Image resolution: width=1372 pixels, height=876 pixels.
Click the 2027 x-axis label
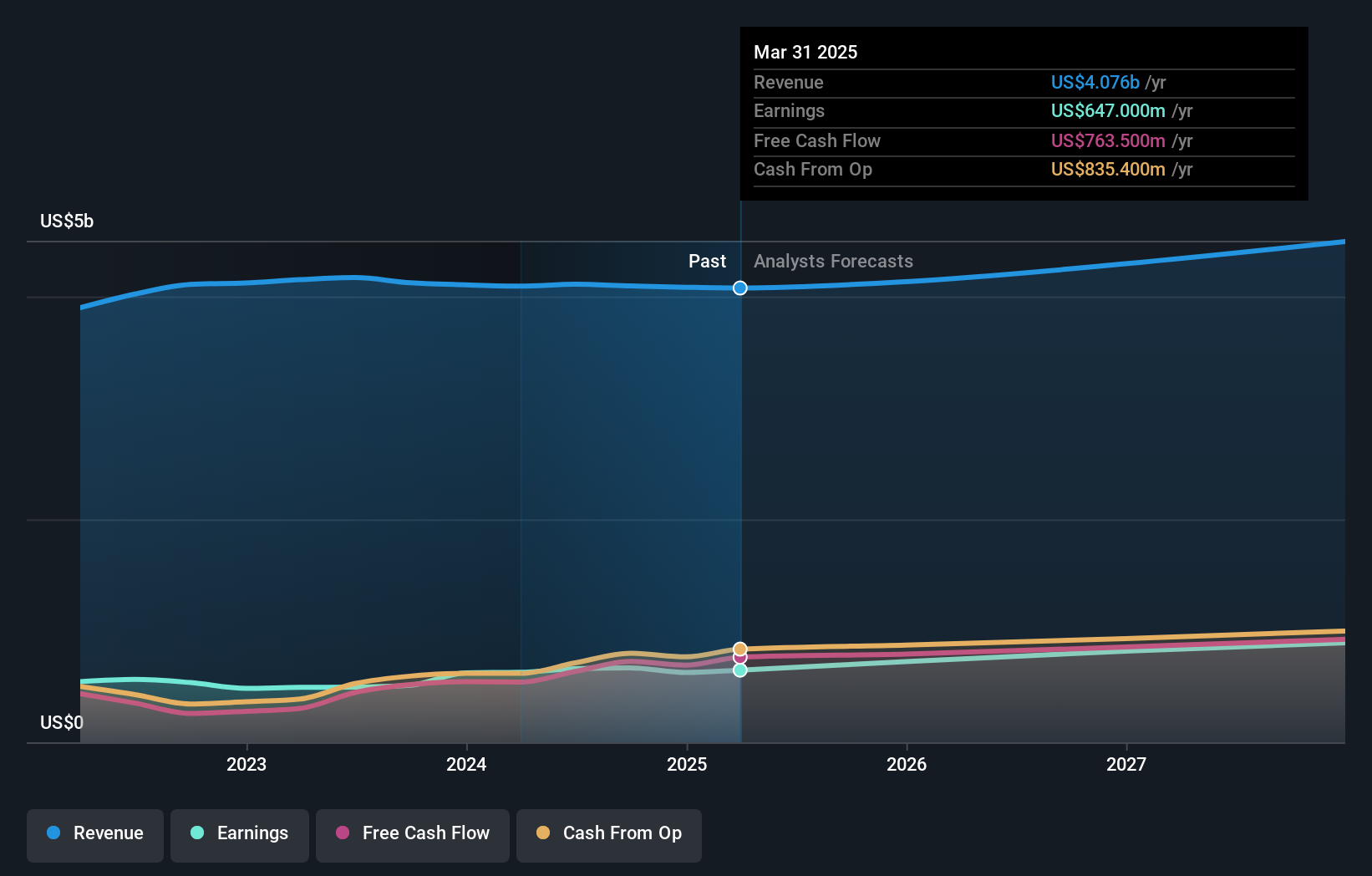point(1126,764)
